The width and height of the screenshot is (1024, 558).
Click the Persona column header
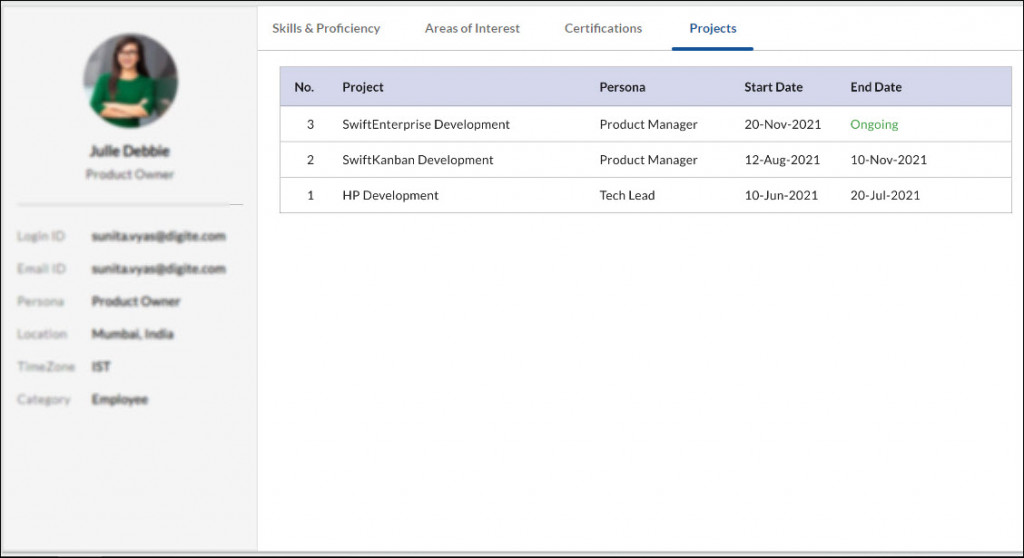point(622,87)
